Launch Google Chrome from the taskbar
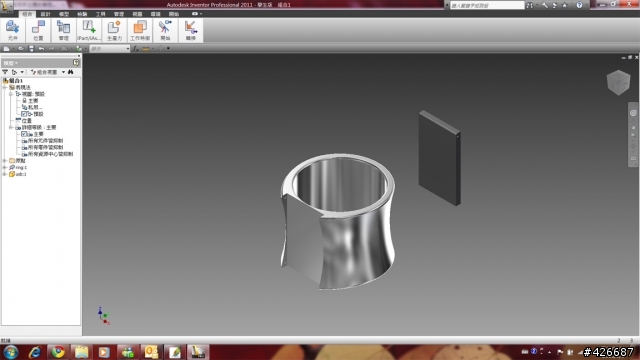The height and width of the screenshot is (360, 640). coord(58,352)
